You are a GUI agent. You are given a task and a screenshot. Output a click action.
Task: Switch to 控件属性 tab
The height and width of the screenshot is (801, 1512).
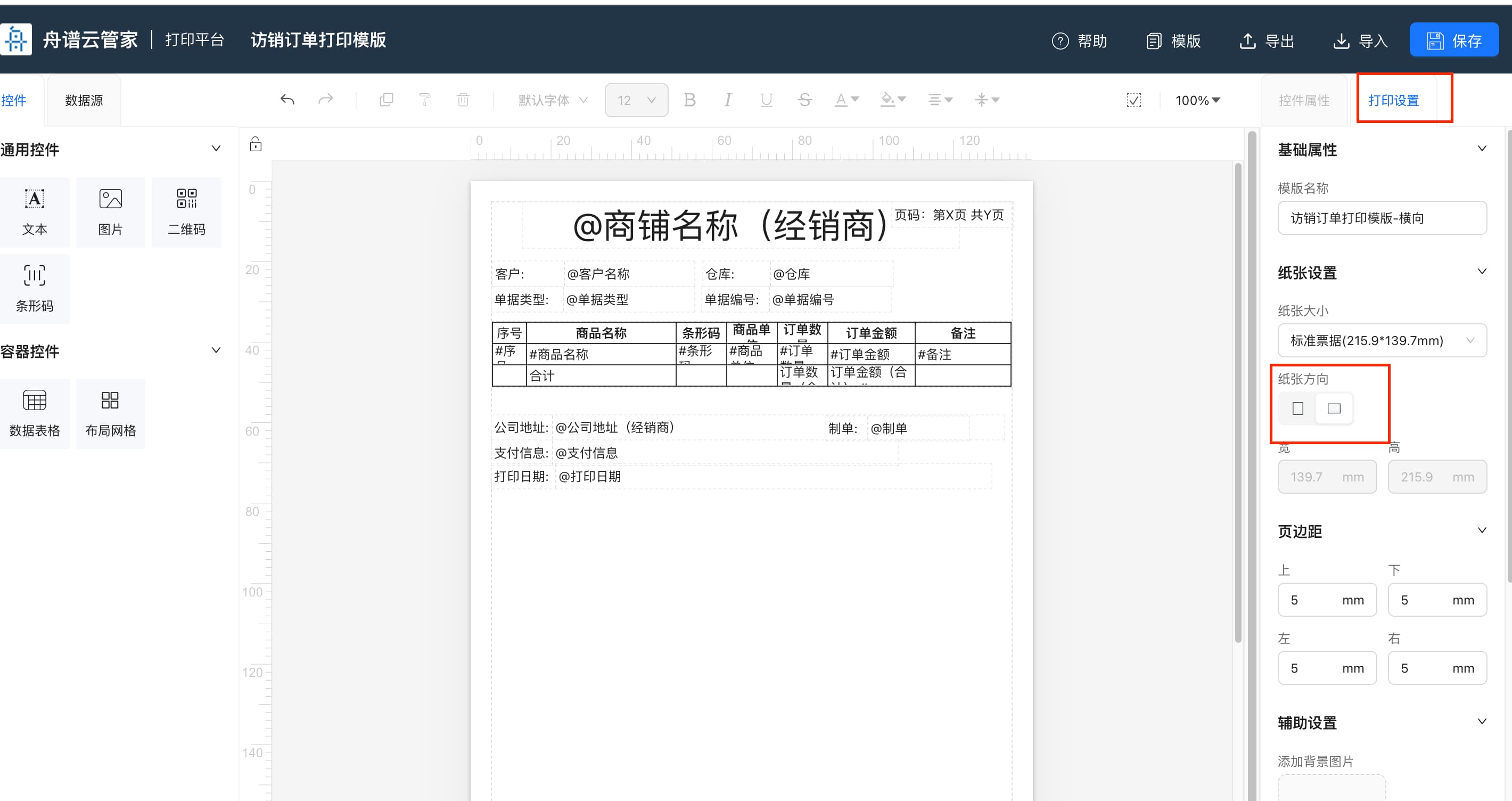[x=1304, y=101]
